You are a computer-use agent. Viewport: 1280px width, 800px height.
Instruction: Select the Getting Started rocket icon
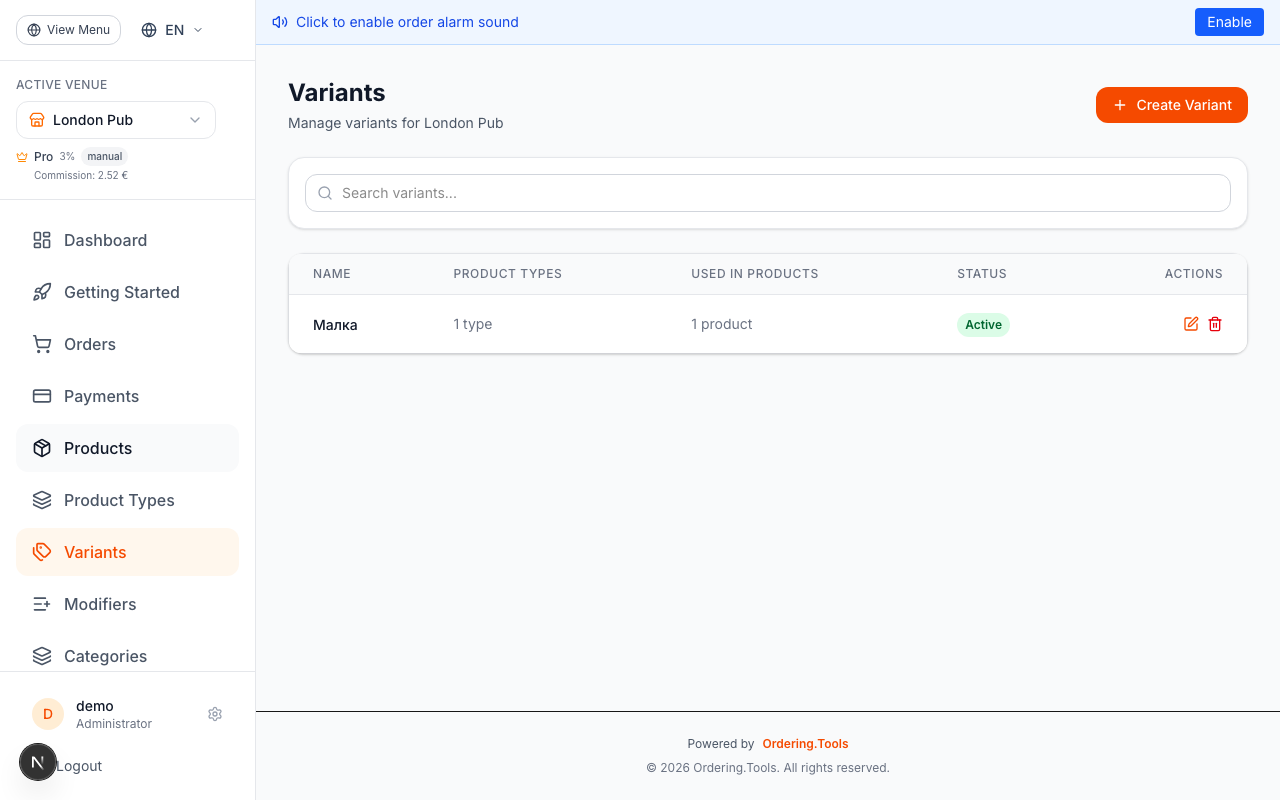[41, 292]
